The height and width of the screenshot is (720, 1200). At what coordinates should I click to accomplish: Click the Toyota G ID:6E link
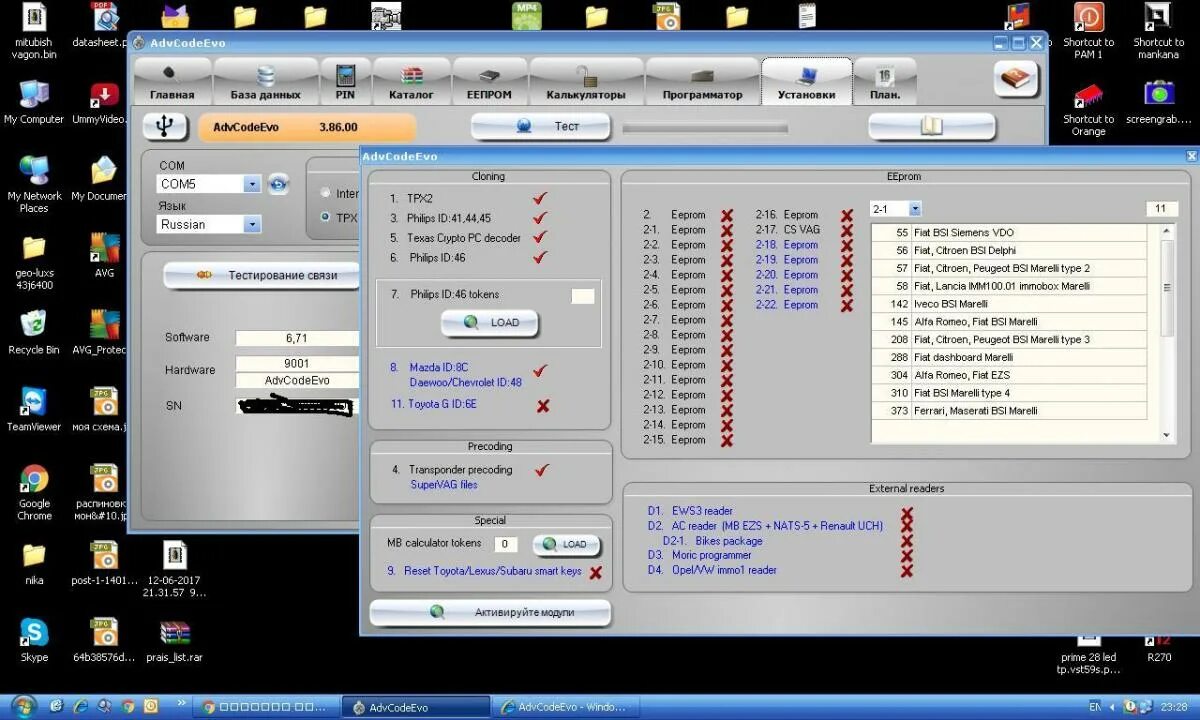coord(442,404)
